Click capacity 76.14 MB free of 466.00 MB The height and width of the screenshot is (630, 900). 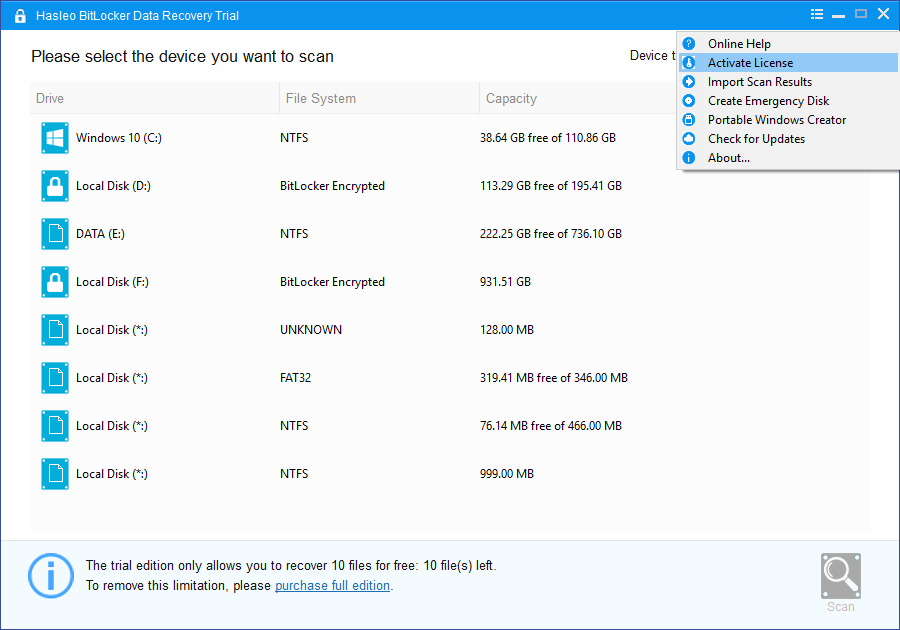pos(551,426)
